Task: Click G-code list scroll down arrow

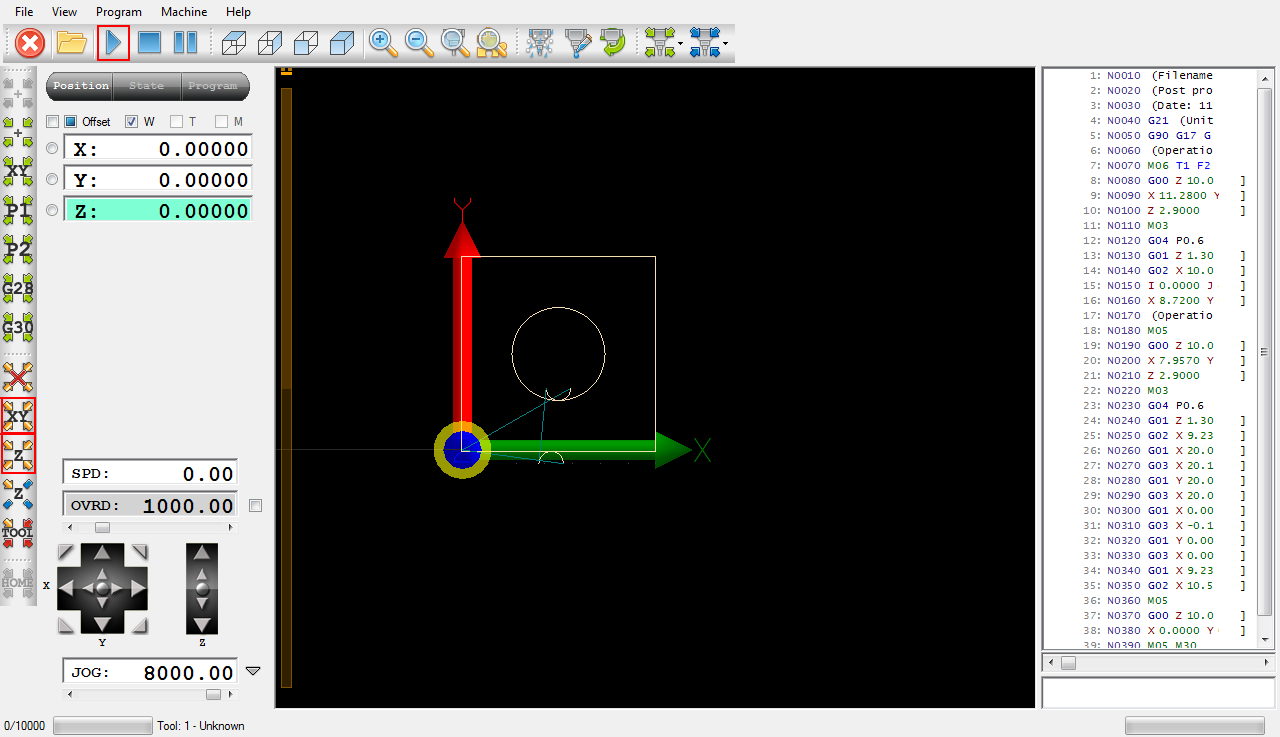Action: 1265,640
